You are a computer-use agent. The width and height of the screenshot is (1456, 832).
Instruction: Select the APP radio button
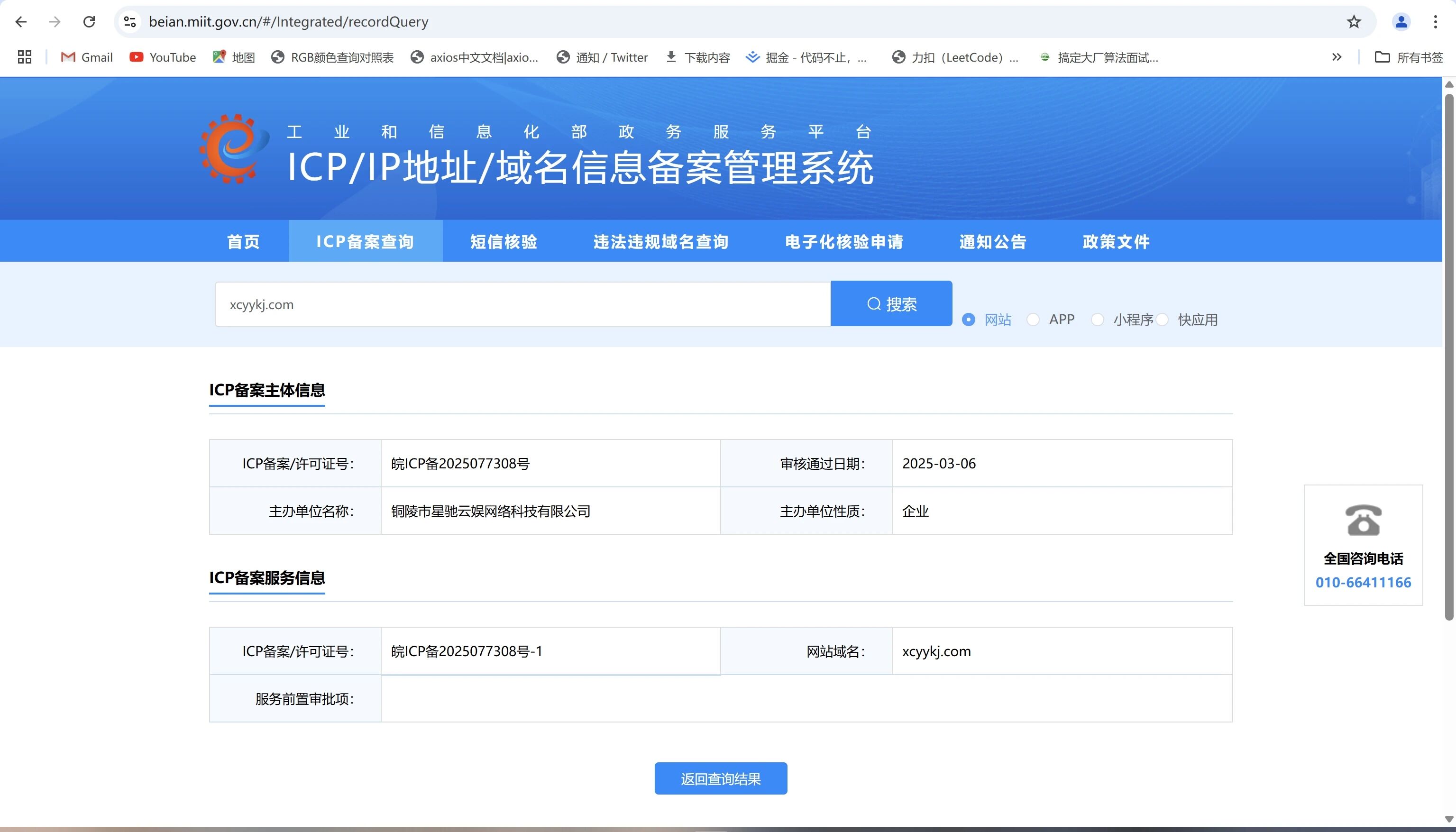(x=1033, y=320)
